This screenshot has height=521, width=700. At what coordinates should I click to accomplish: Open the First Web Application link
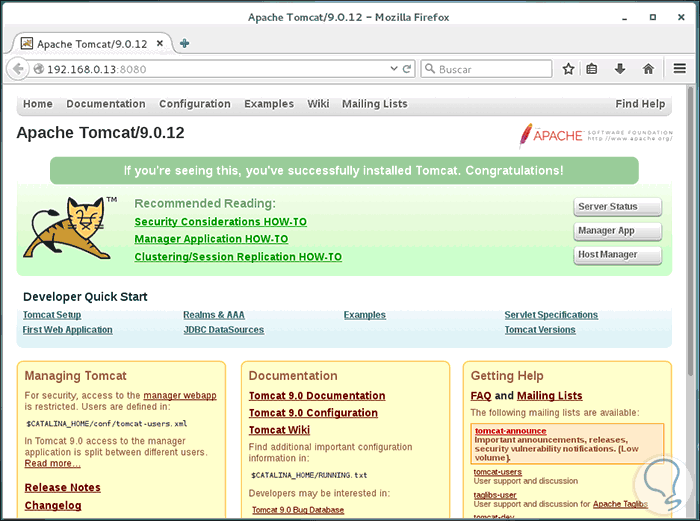[67, 329]
